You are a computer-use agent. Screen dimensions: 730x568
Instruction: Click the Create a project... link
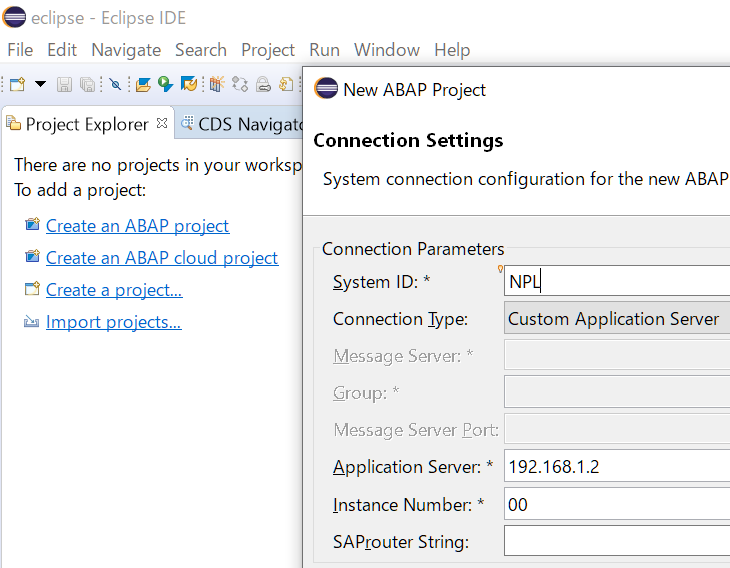(x=114, y=290)
